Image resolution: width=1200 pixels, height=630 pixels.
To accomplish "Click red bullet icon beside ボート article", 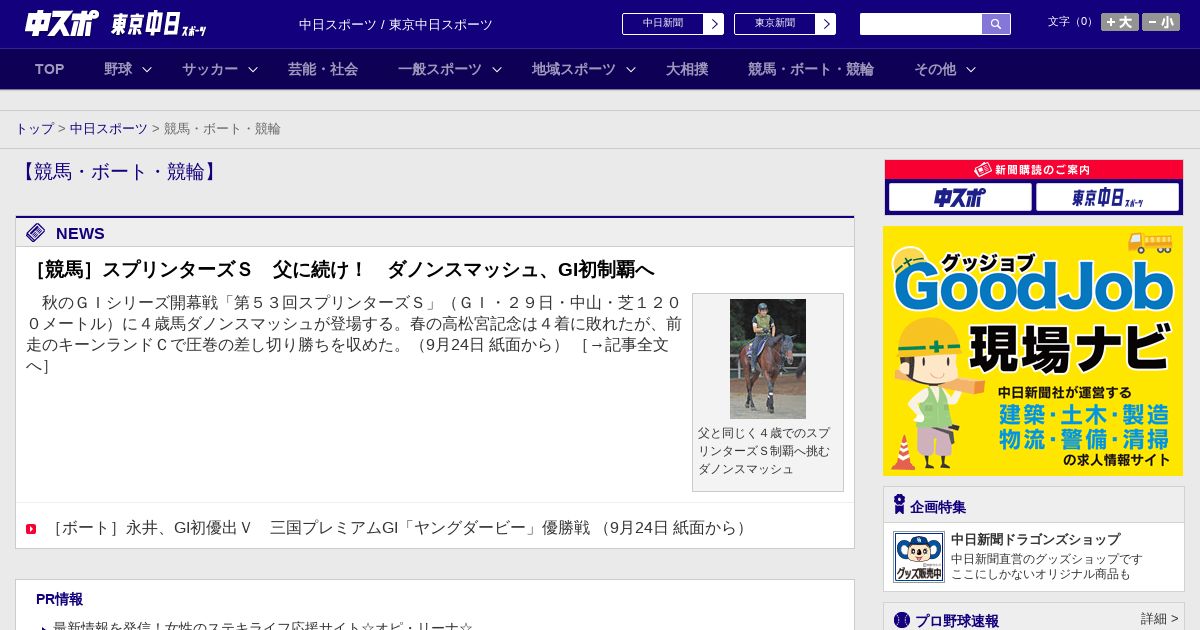I will [31, 529].
